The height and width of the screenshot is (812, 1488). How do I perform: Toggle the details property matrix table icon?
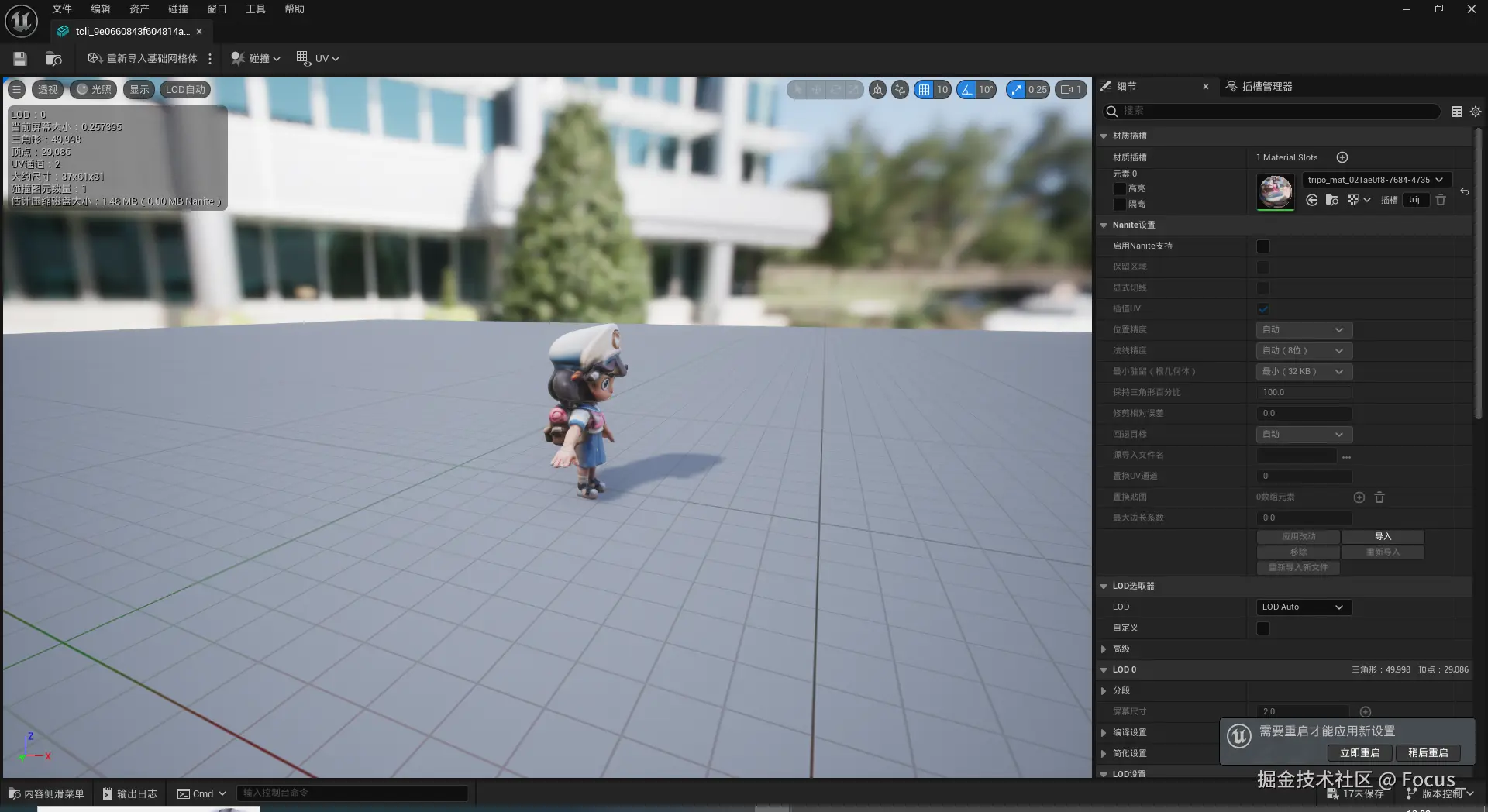pyautogui.click(x=1457, y=112)
